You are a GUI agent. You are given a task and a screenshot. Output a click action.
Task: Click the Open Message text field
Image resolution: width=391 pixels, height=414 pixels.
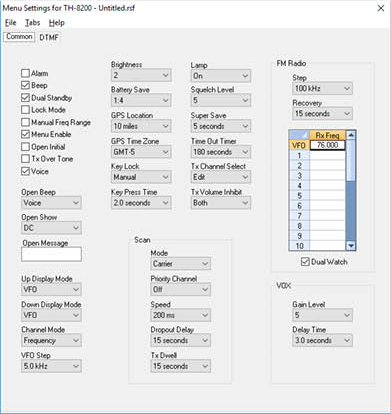(x=51, y=254)
